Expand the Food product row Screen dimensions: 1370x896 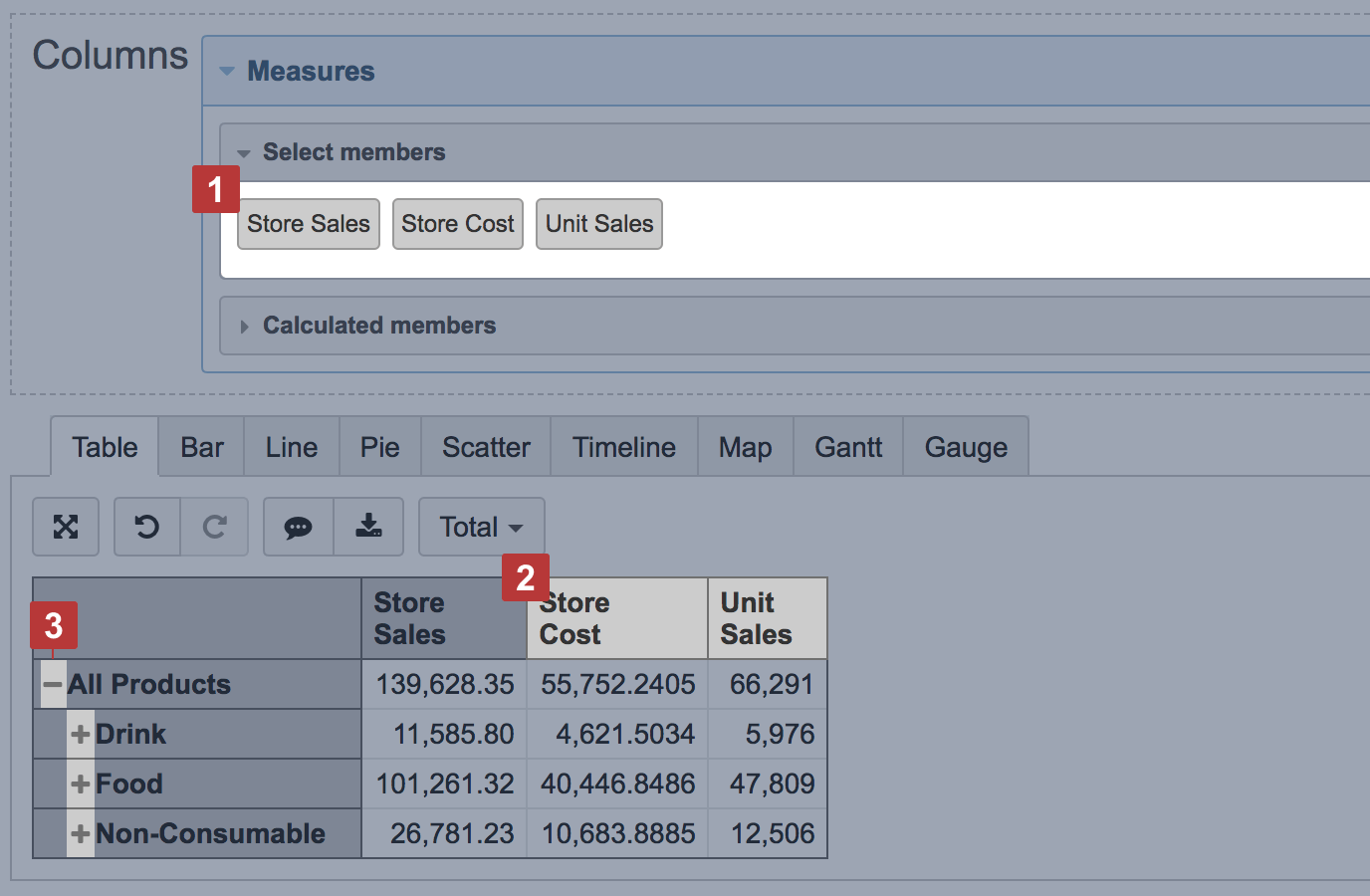click(81, 784)
